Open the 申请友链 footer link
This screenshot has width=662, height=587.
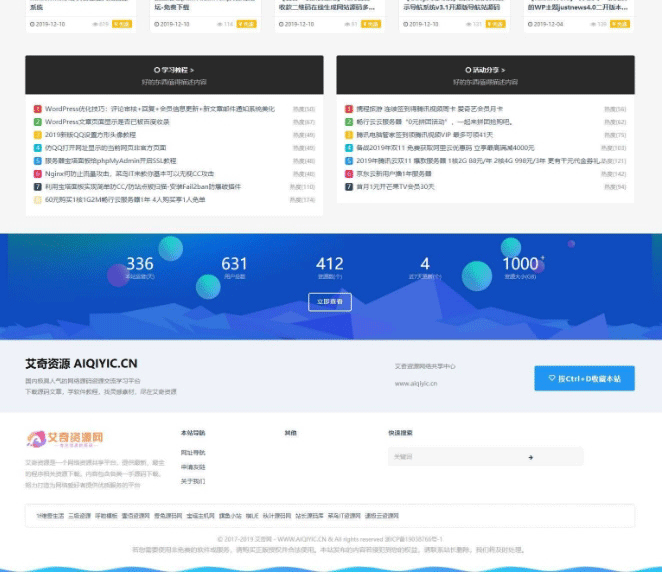193,467
